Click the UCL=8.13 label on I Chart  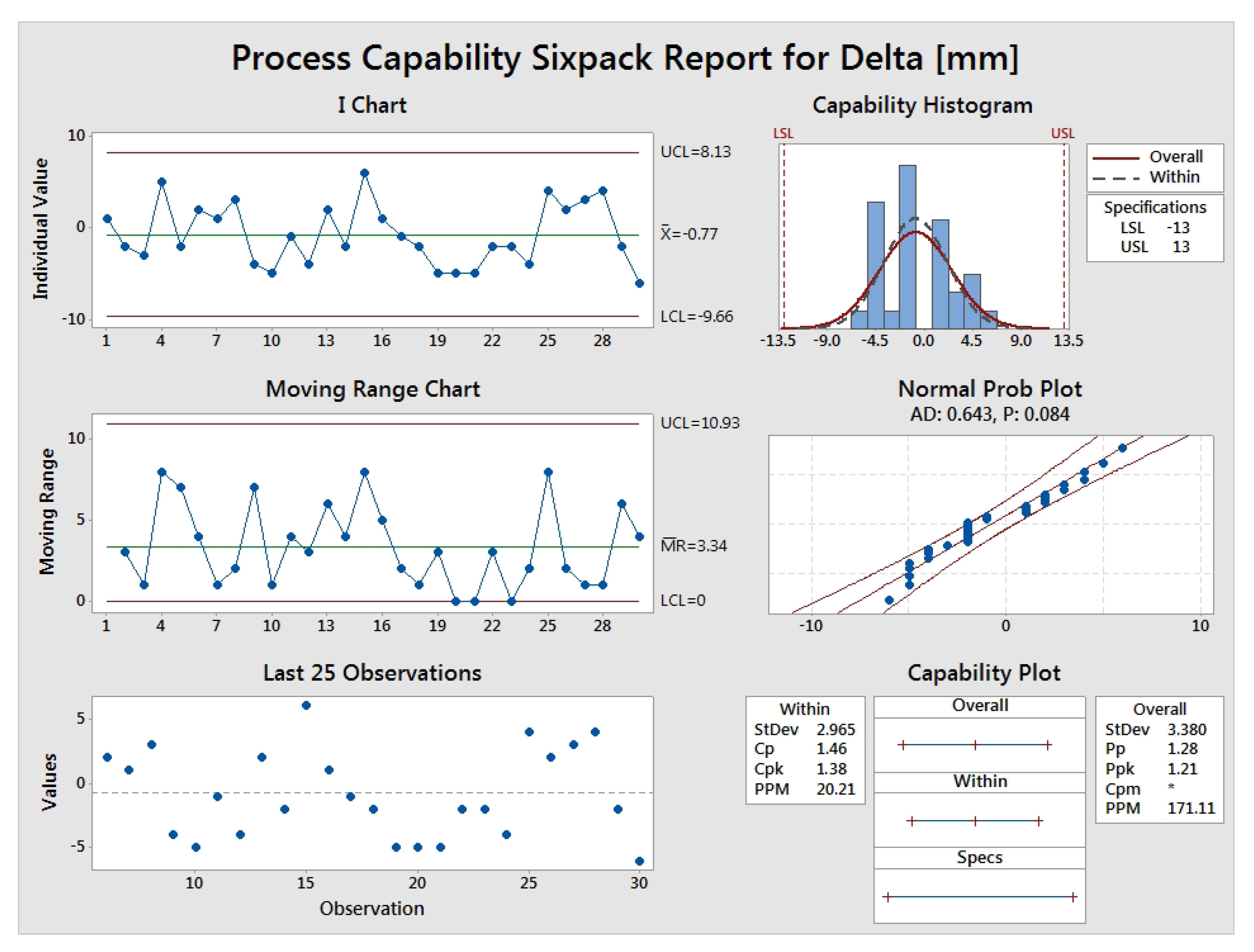696,152
